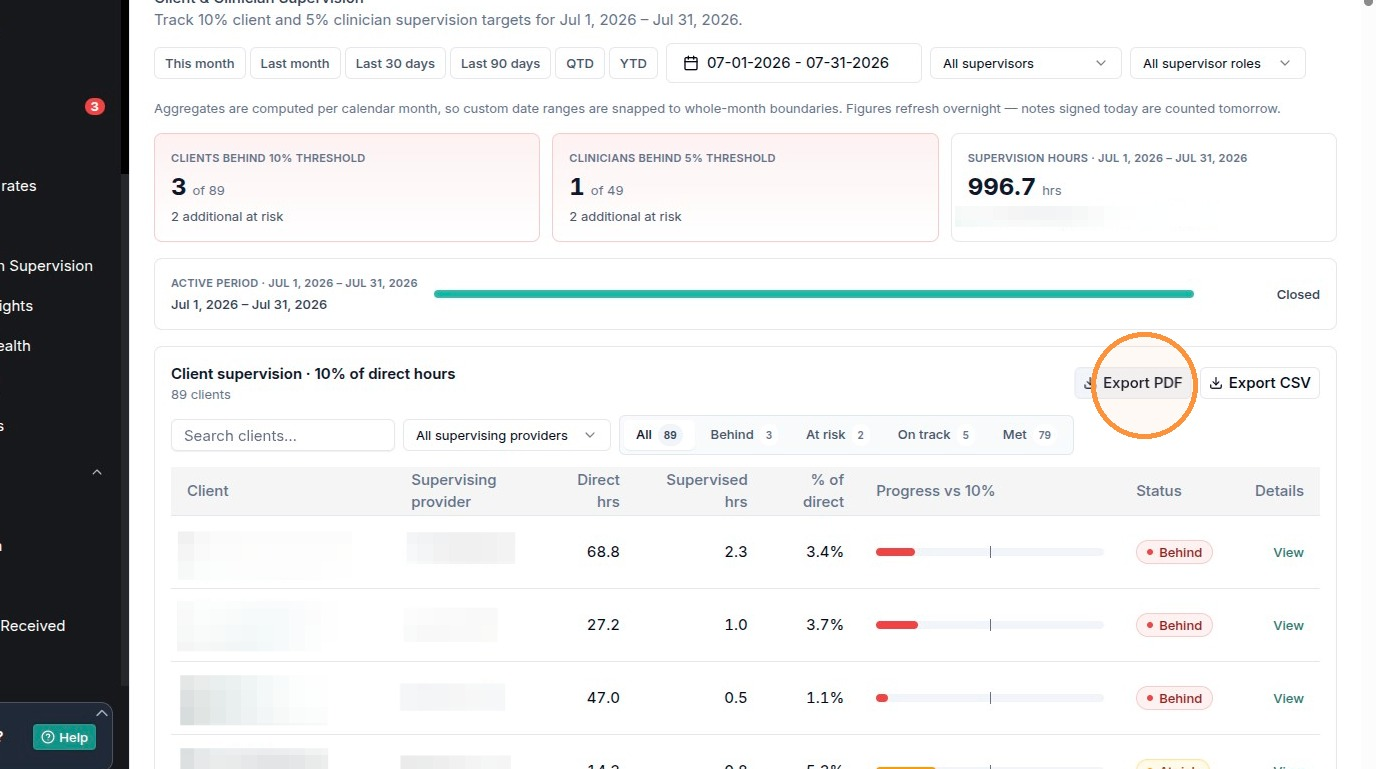This screenshot has height=769, width=1376.
Task: Switch to the Behind 3 filter tab
Action: click(743, 435)
